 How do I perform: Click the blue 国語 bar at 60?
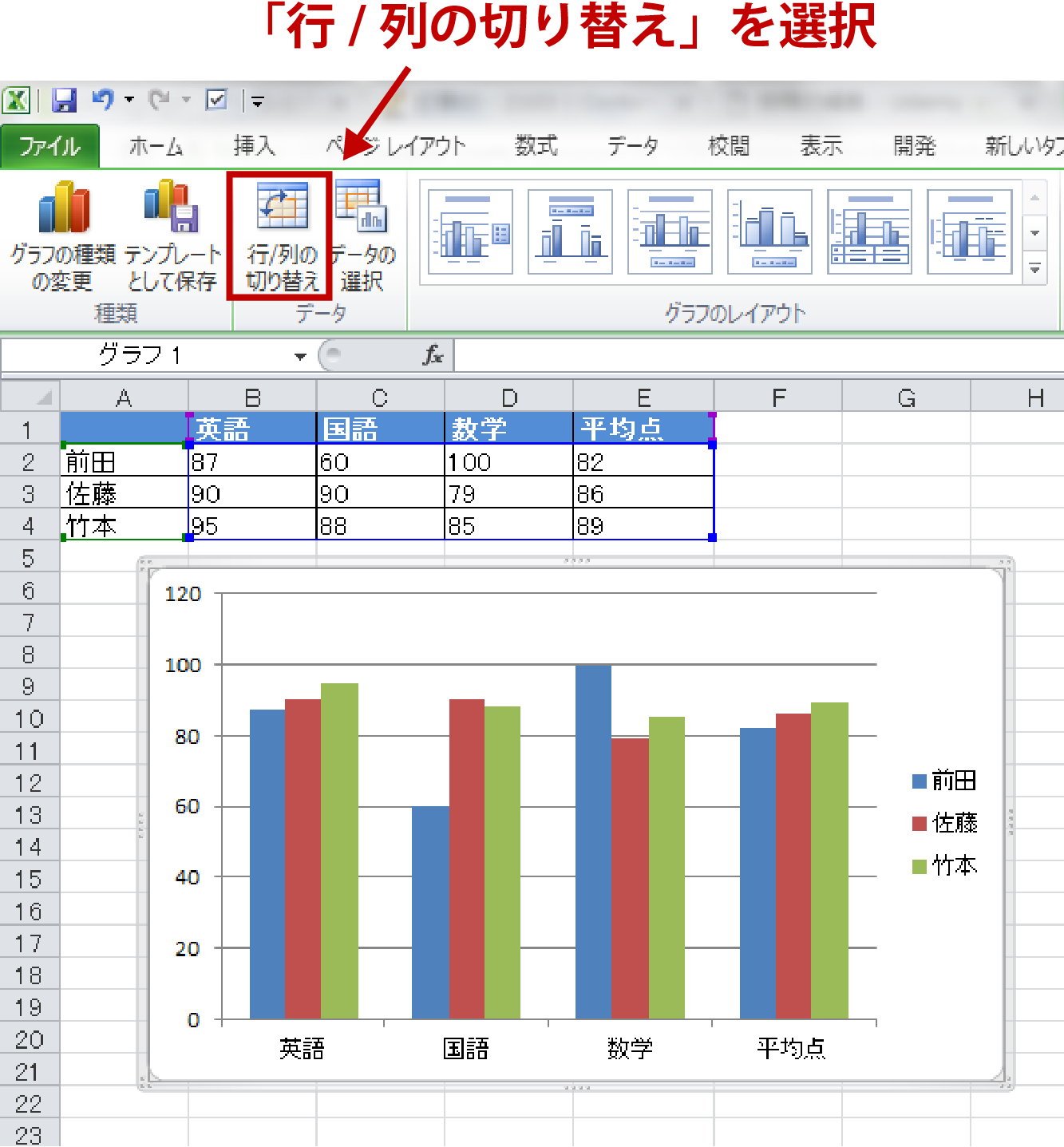click(430, 912)
